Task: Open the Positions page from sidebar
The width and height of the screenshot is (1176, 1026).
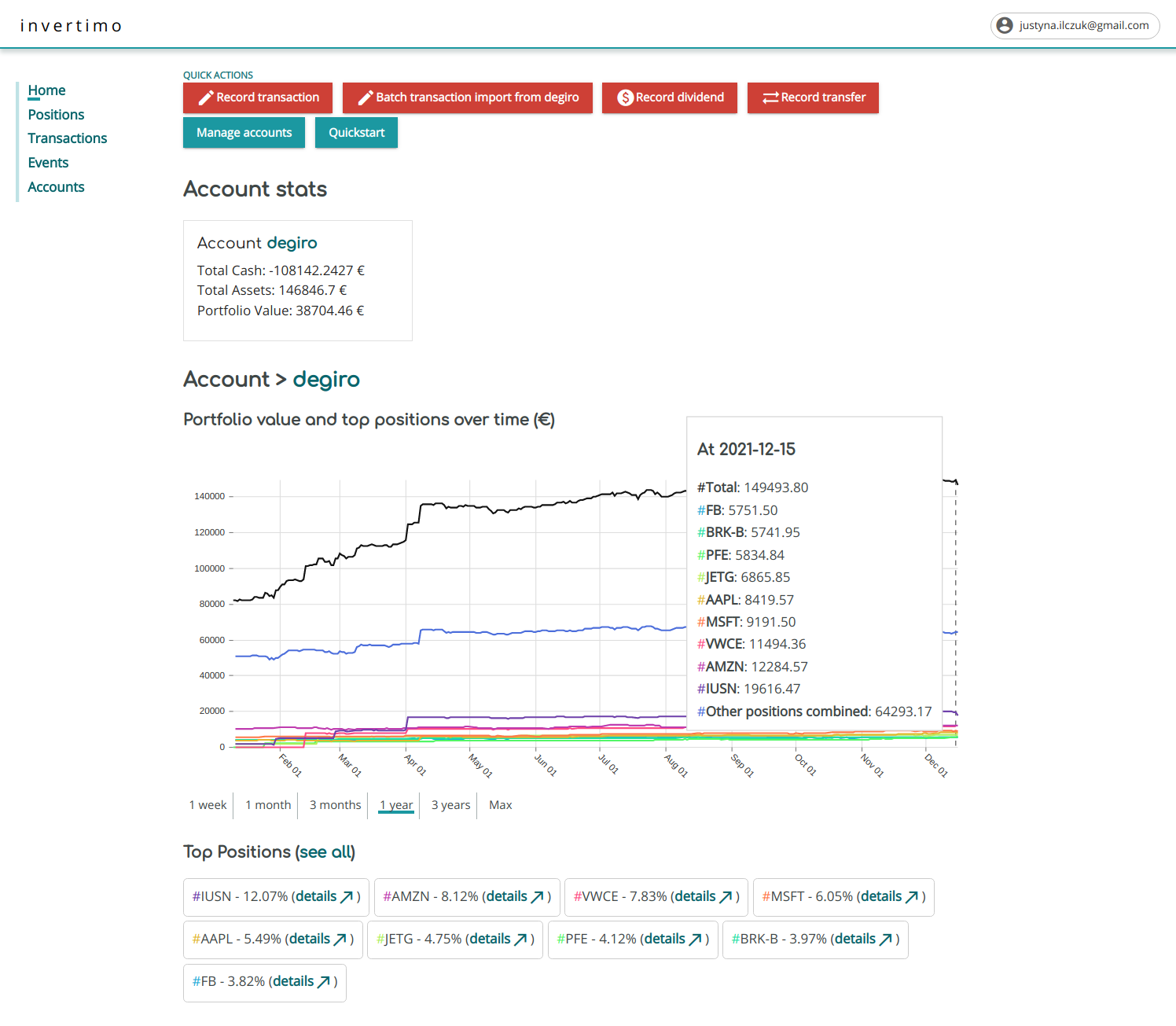Action: click(x=56, y=115)
